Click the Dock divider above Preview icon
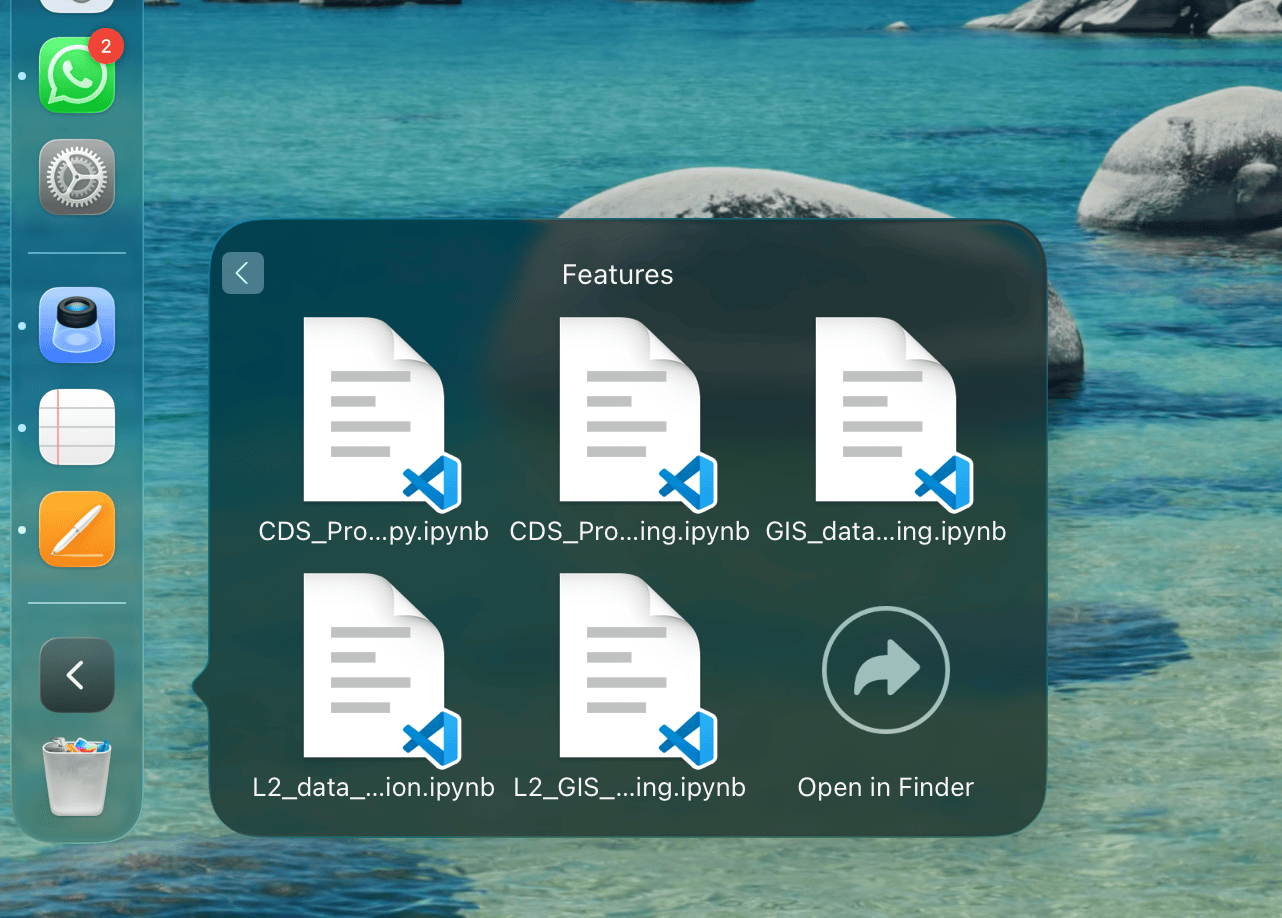The image size is (1282, 918). 77,253
